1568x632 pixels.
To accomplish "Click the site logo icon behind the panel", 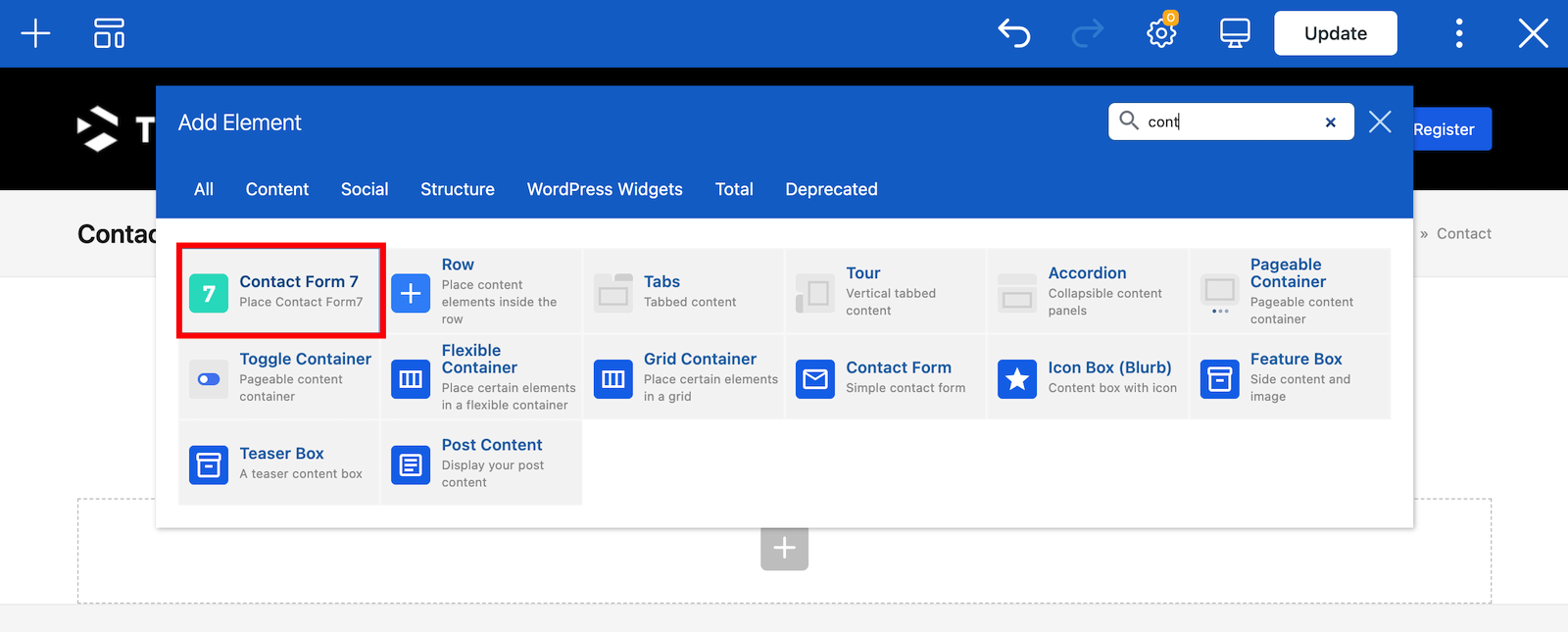I will click(x=98, y=128).
